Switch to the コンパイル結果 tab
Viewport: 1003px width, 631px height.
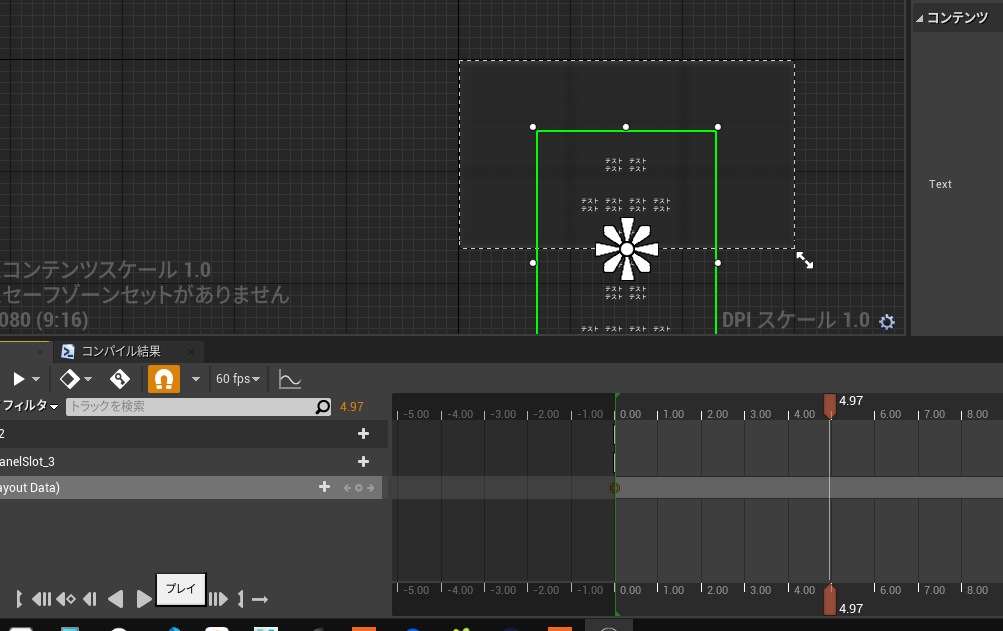pos(121,351)
